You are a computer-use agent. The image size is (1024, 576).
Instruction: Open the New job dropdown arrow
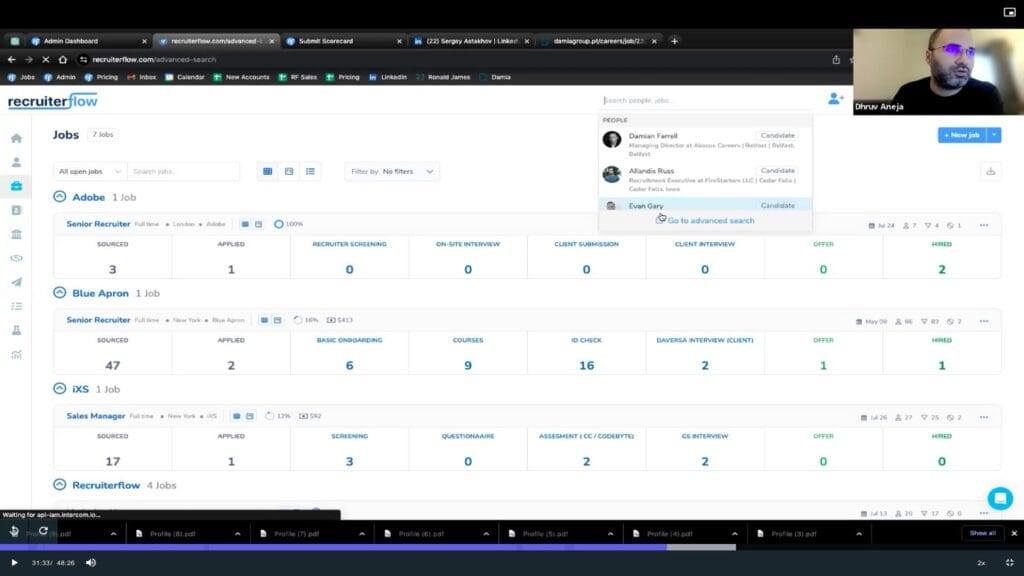point(994,135)
